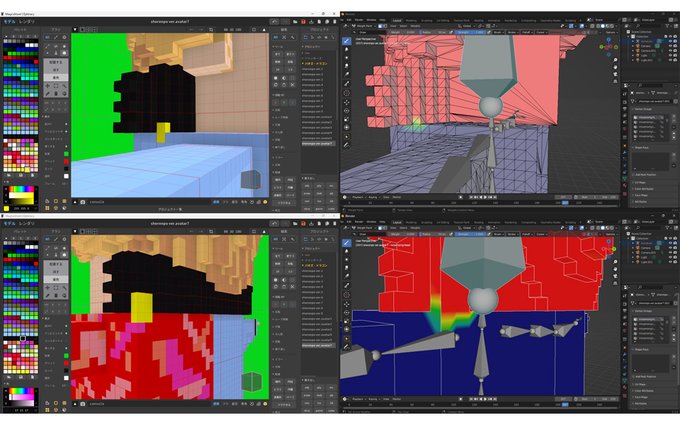Screen dimensions: 680x425
Task: Select the Draw brush in bottom Blender window
Action: (x=347, y=243)
